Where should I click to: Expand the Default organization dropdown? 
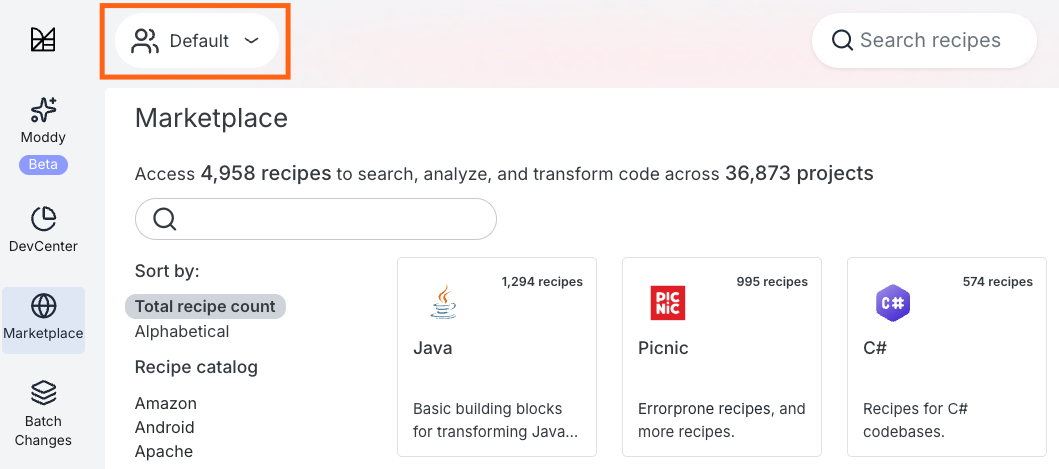tap(198, 41)
